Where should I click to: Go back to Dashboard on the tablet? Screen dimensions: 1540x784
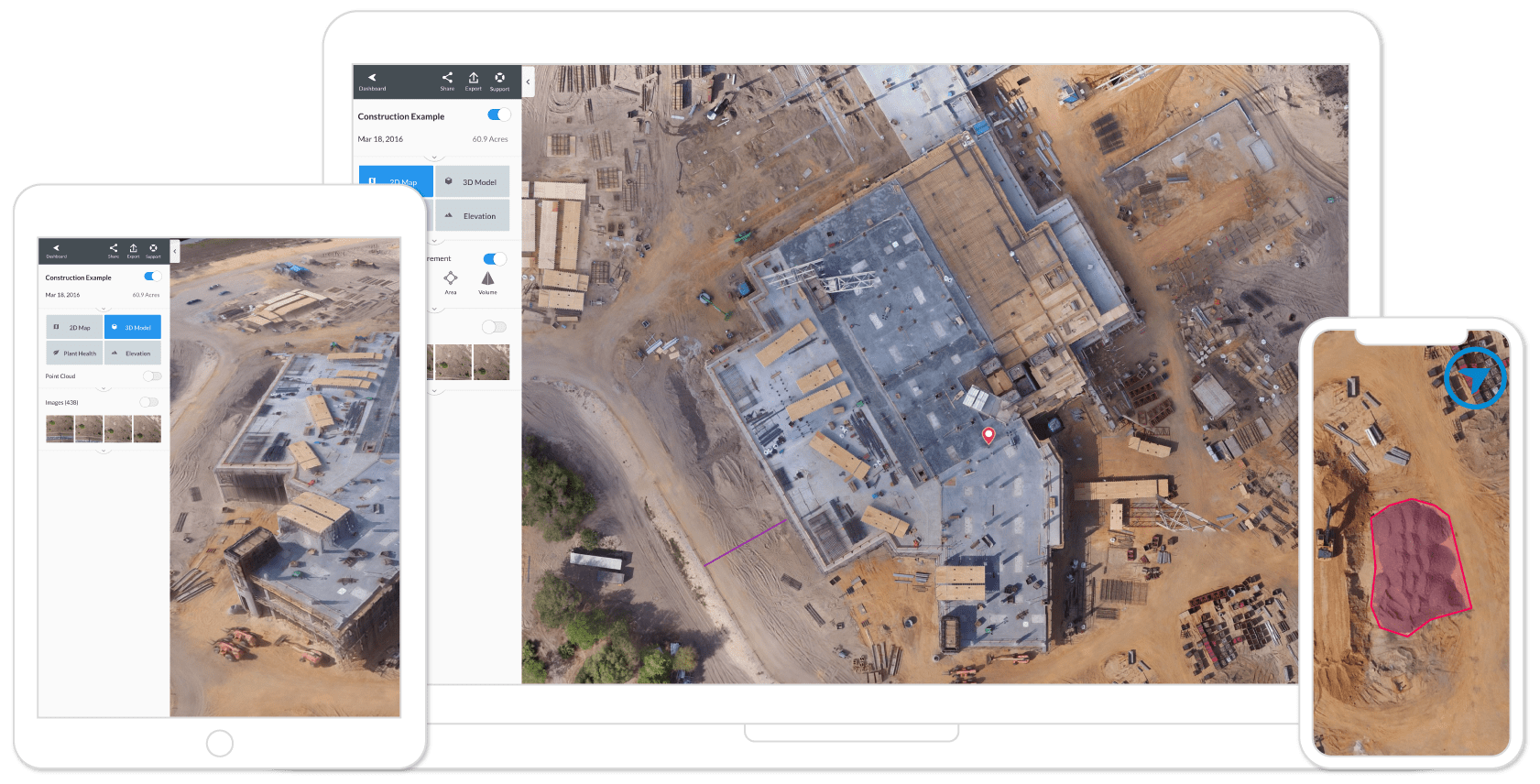(x=56, y=251)
